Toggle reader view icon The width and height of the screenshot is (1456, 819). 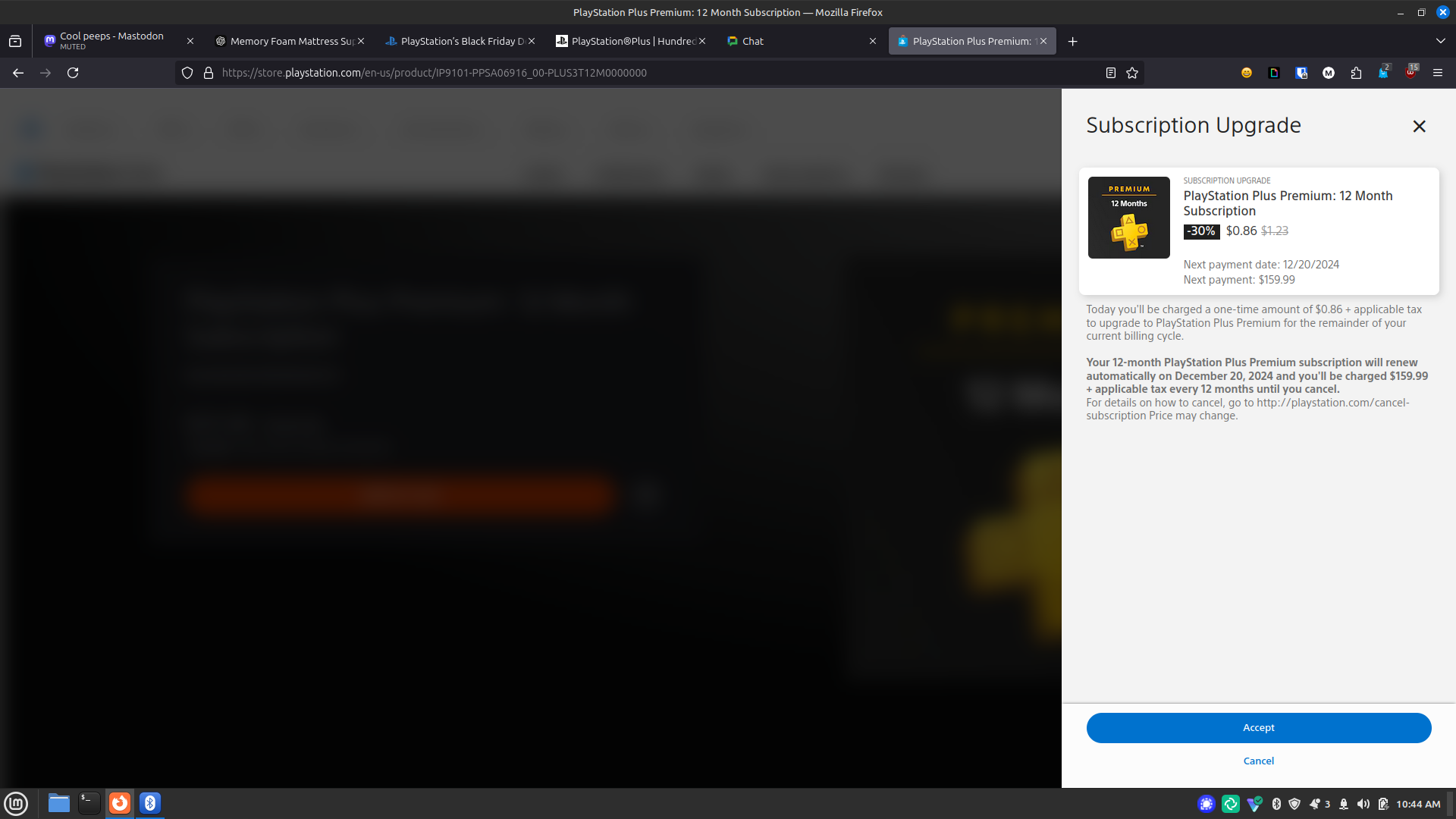pyautogui.click(x=1110, y=73)
